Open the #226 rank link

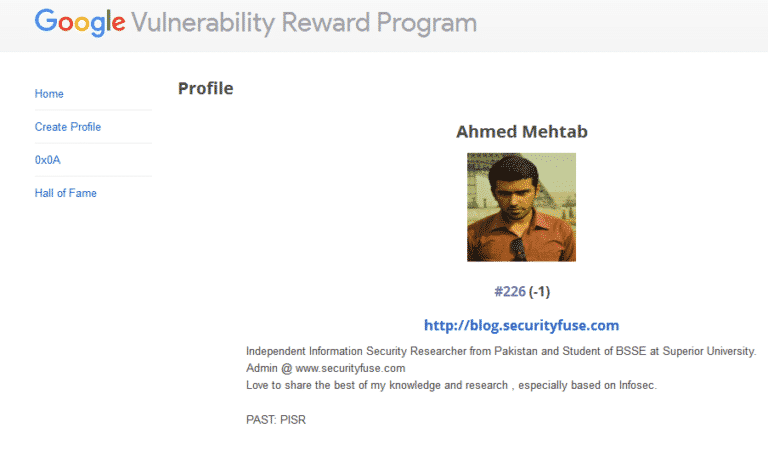click(509, 292)
